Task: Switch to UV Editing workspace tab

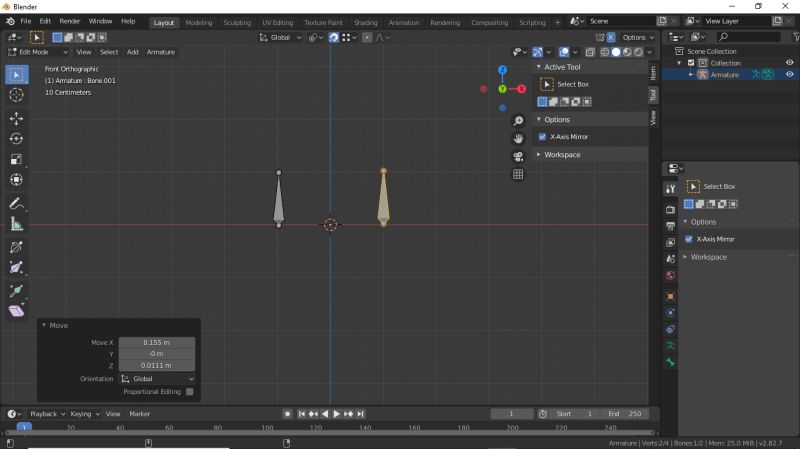Action: (278, 22)
